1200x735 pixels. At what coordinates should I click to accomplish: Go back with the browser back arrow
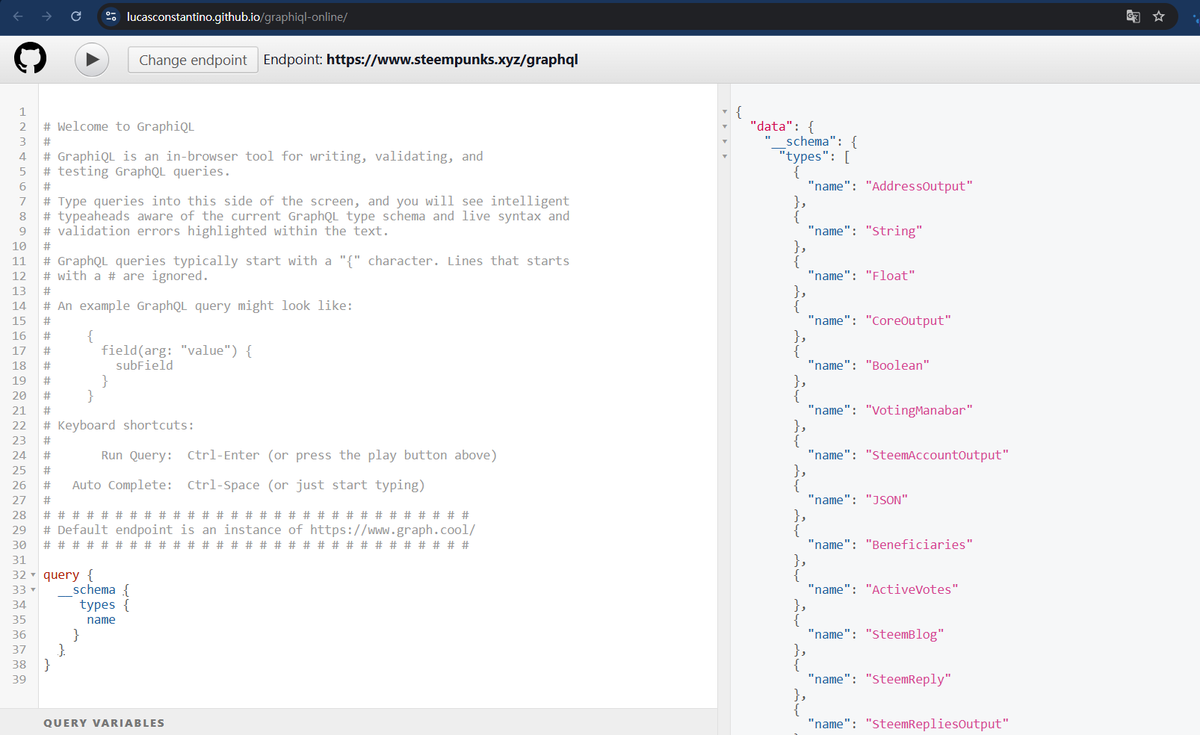(x=17, y=16)
